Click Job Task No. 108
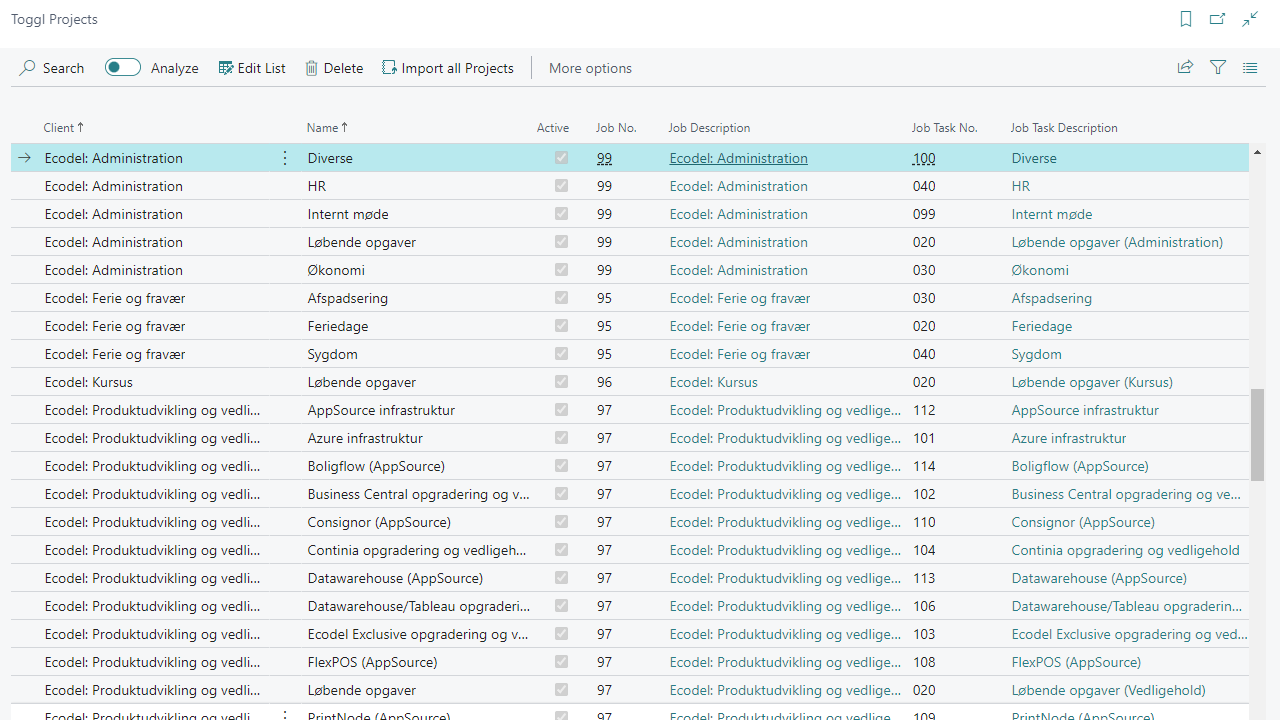This screenshot has height=720, width=1280. pyautogui.click(x=924, y=662)
